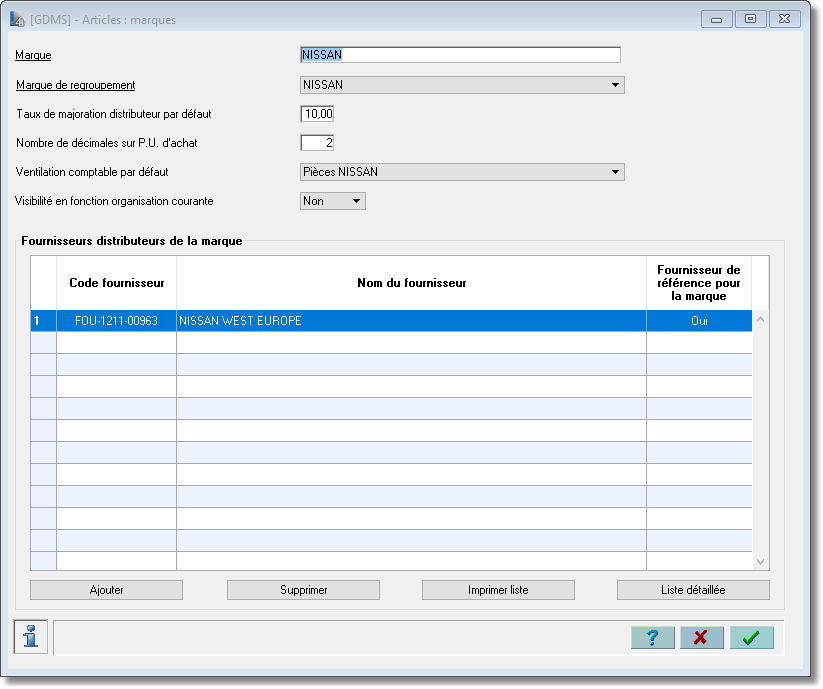Click the Marque underlined label link

[x=33, y=55]
